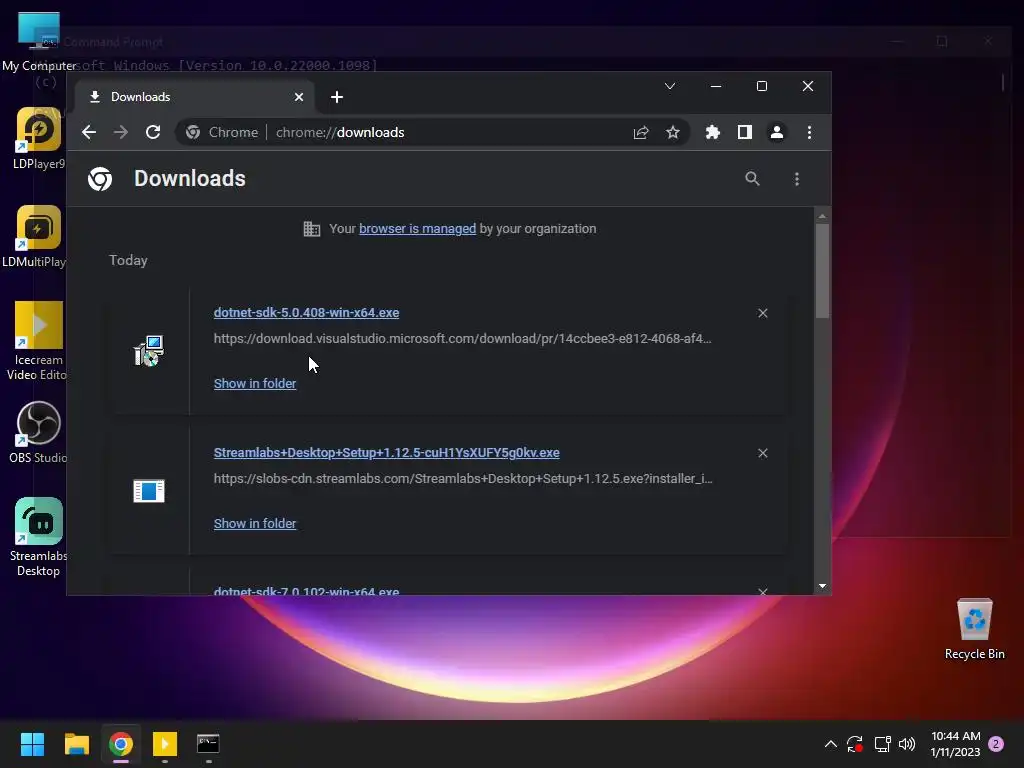Open Icecream Video Editor taskbar icon

165,744
